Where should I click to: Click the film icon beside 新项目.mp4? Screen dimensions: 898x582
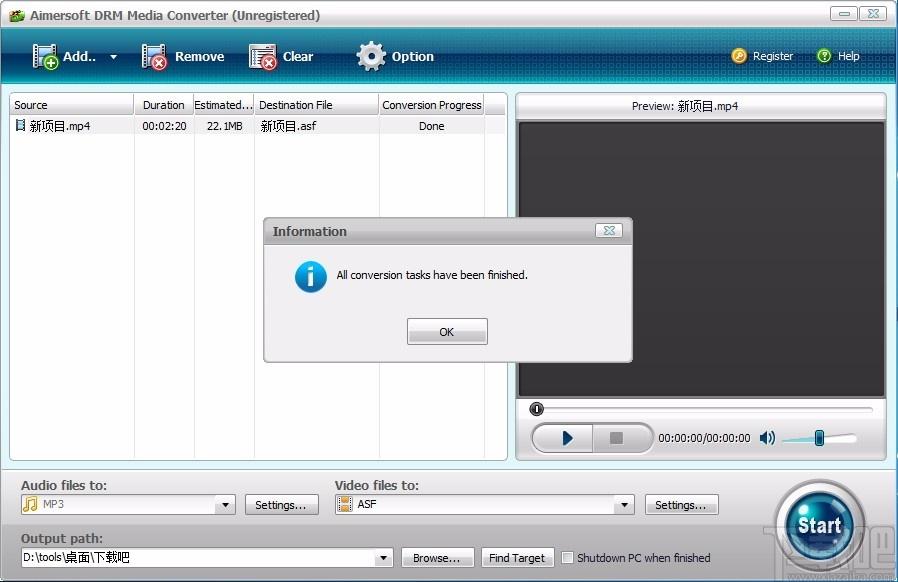point(21,125)
